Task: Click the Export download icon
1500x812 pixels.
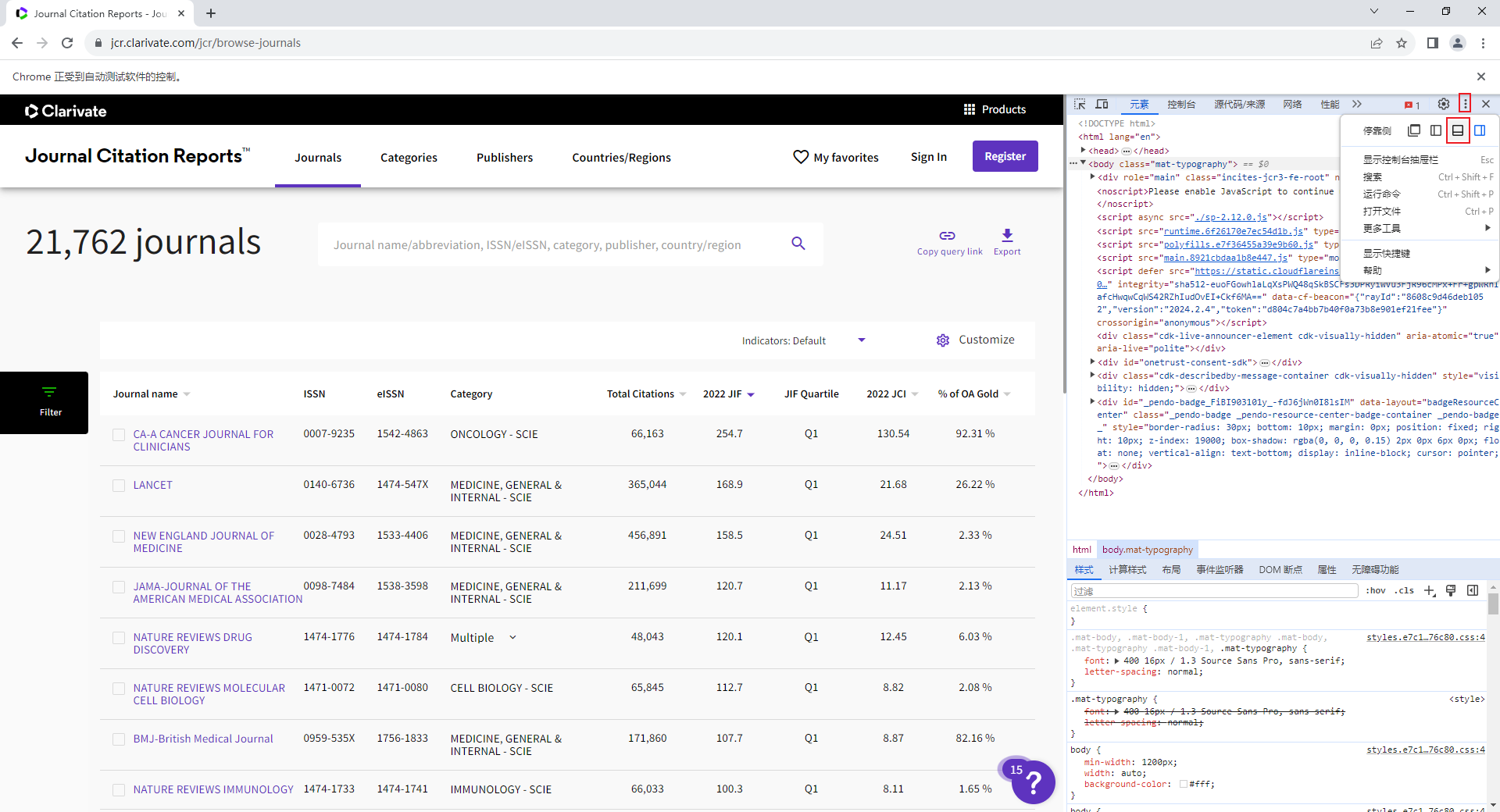Action: click(1007, 235)
